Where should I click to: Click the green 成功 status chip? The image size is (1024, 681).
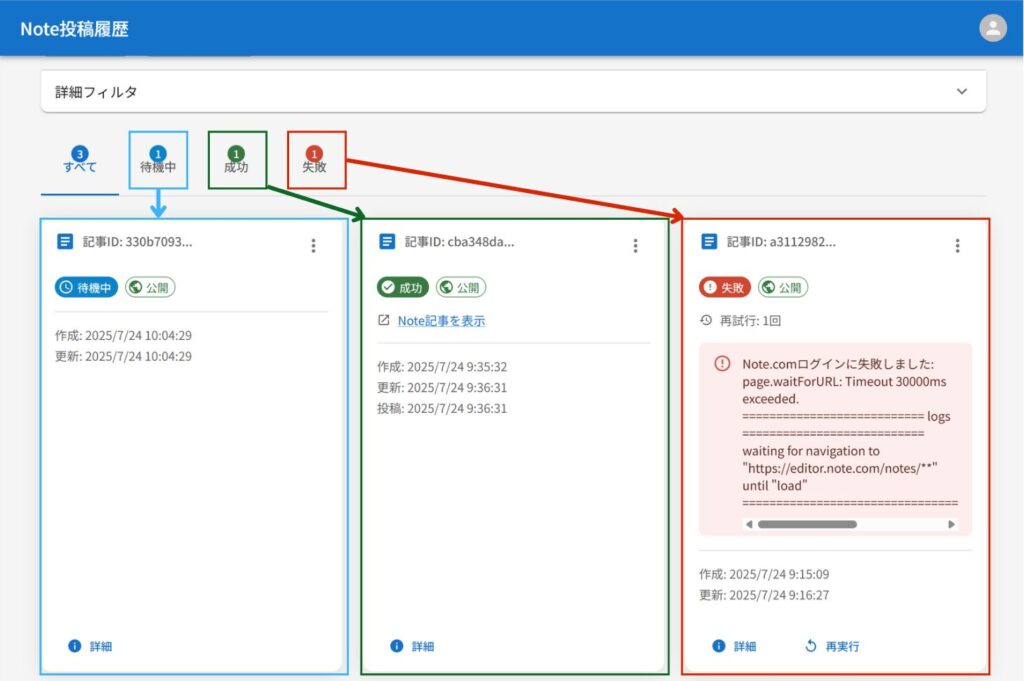402,288
